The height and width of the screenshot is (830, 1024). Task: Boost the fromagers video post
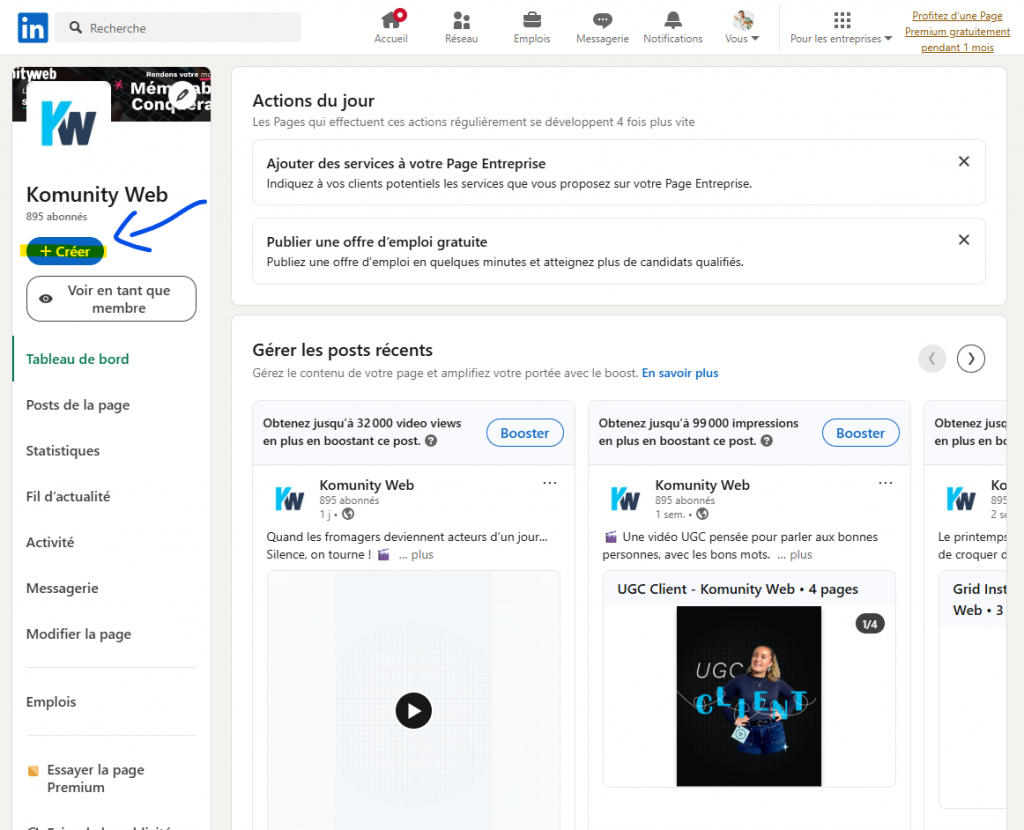point(524,433)
